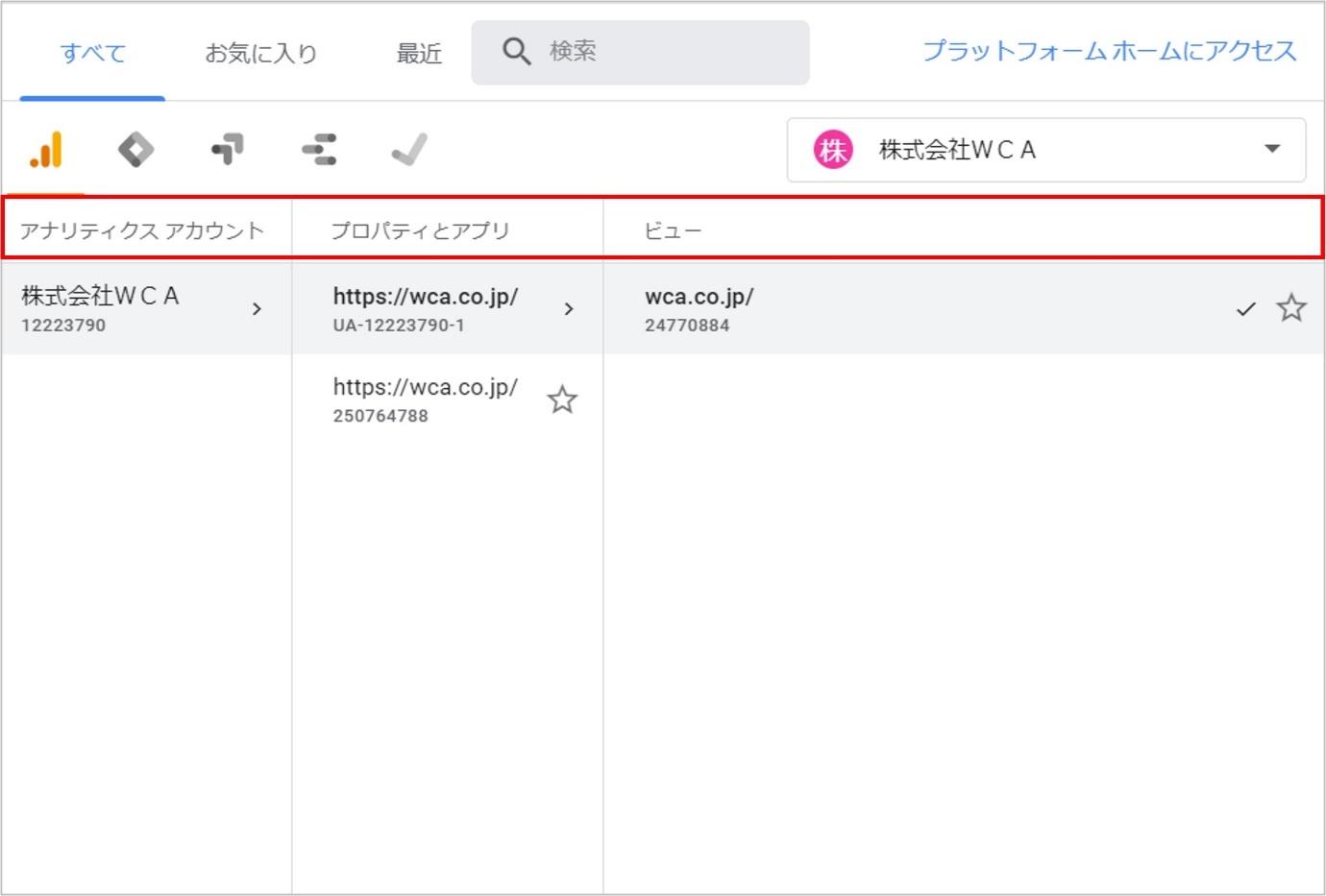
Task: Expand the UA-12223790-1 property chevron
Action: point(569,308)
